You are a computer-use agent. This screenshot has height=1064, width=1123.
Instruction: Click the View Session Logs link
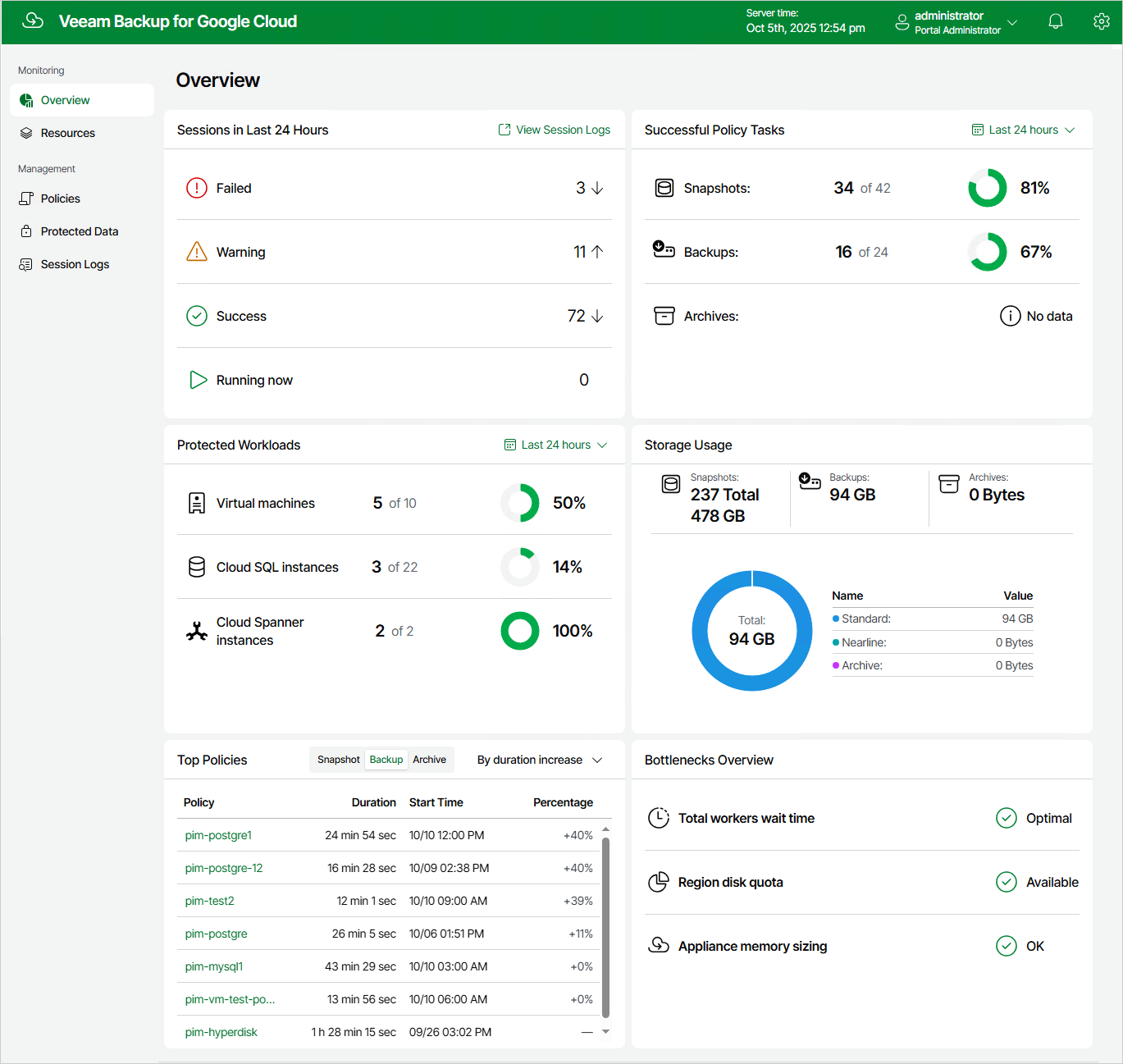(555, 130)
